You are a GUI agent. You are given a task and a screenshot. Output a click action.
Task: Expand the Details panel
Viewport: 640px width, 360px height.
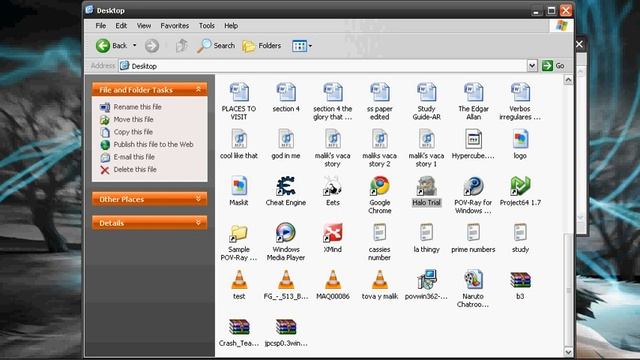[198, 222]
